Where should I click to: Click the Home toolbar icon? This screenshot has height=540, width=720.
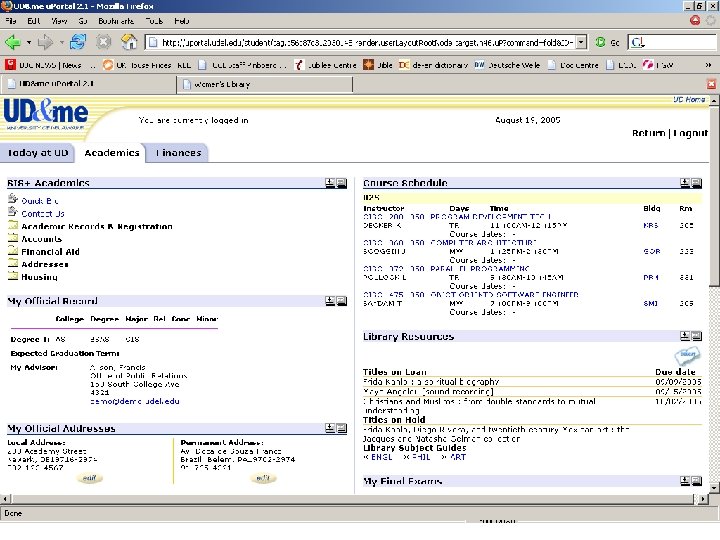tap(129, 42)
